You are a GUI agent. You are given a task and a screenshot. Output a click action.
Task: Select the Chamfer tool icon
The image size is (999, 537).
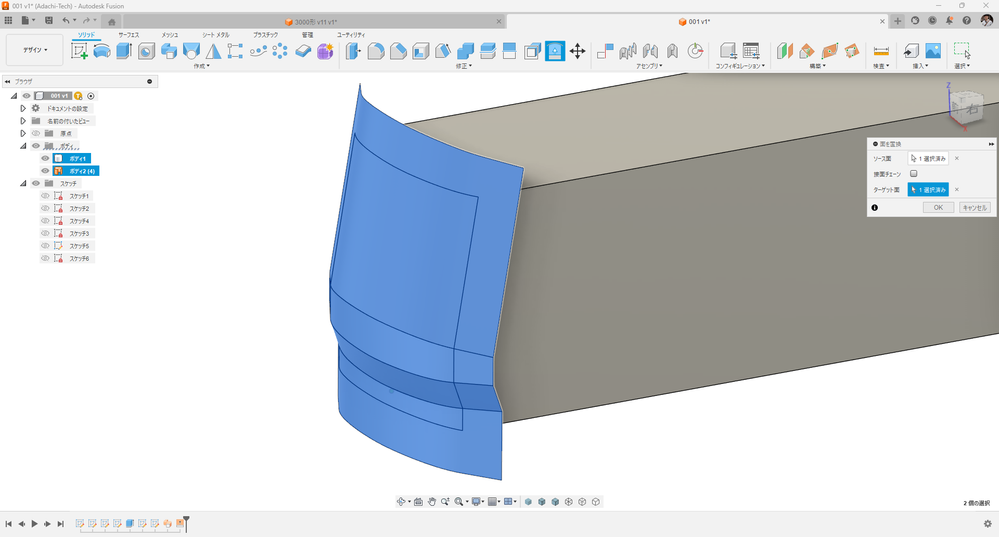tap(398, 51)
